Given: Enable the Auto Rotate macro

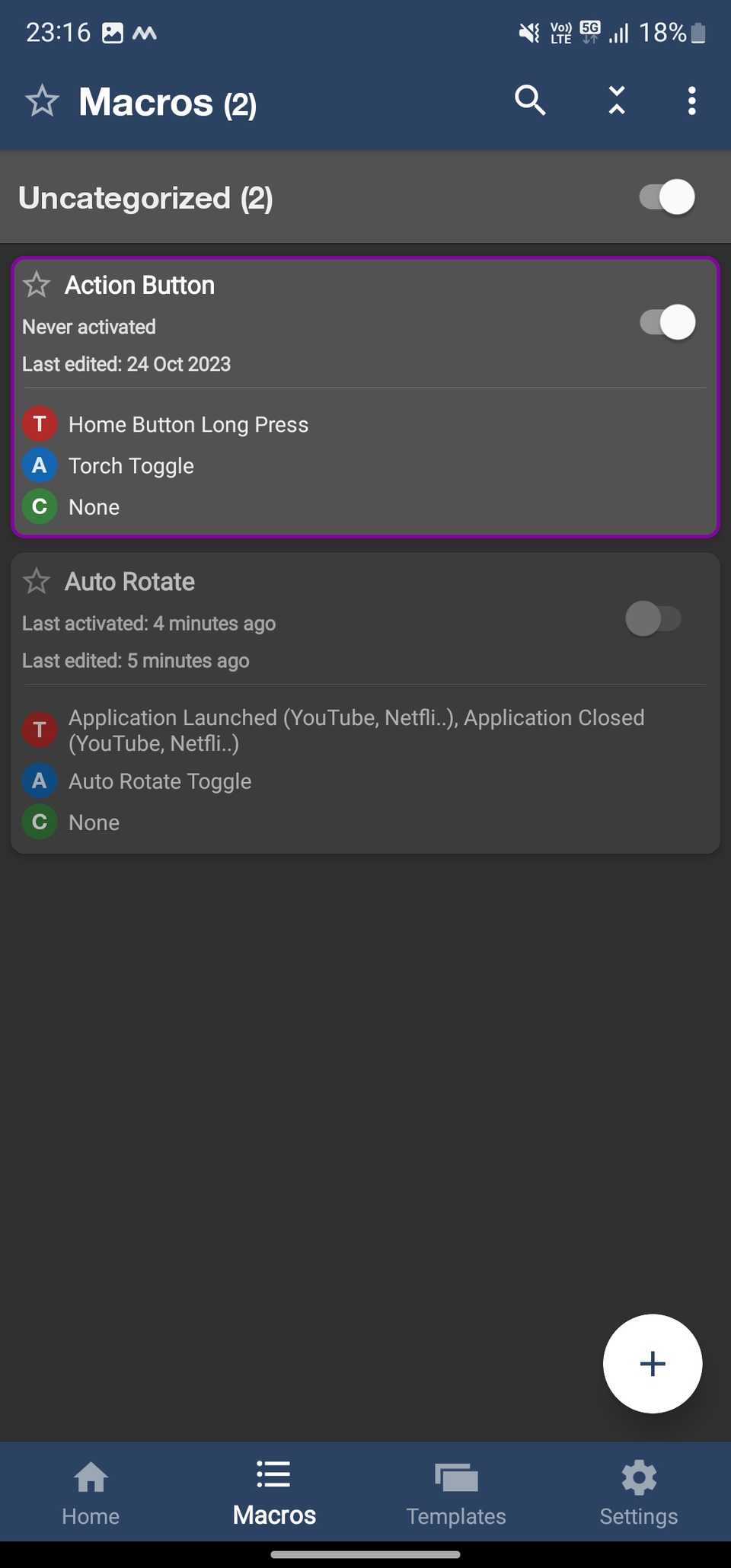Looking at the screenshot, I should click(653, 618).
